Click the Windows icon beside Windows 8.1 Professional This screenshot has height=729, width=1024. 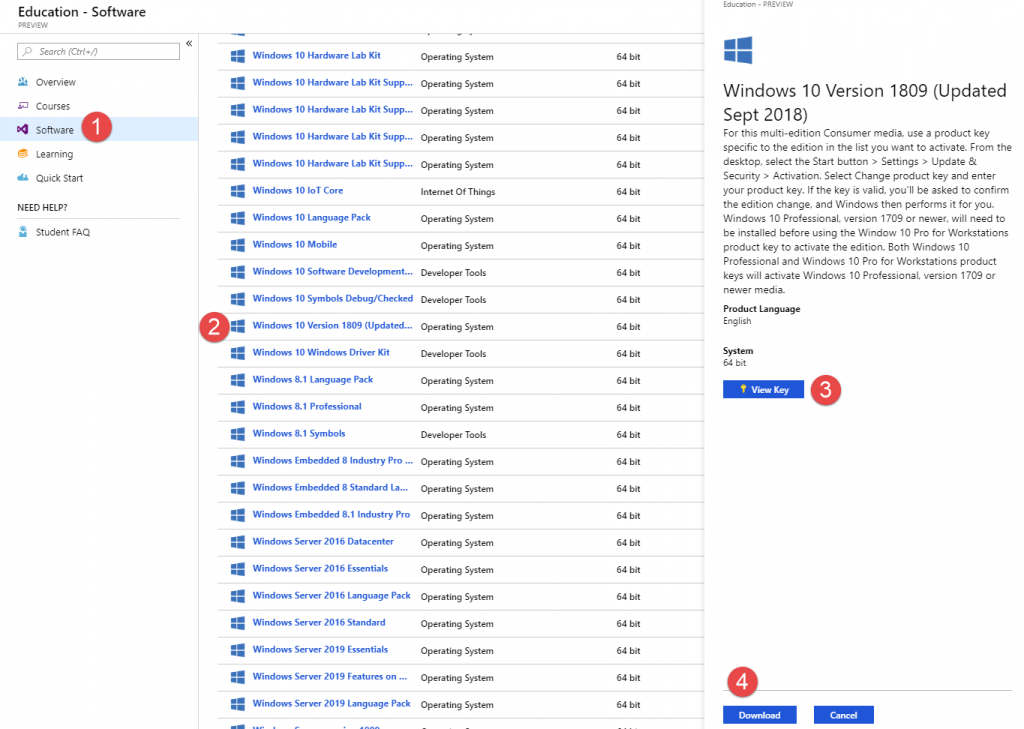tap(238, 408)
